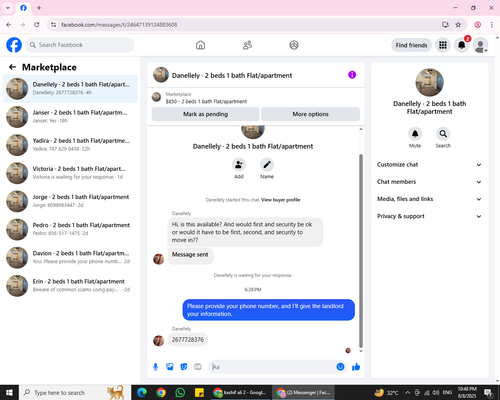Open the Janser conversation
Image resolution: width=500 pixels, height=400 pixels.
click(x=70, y=117)
